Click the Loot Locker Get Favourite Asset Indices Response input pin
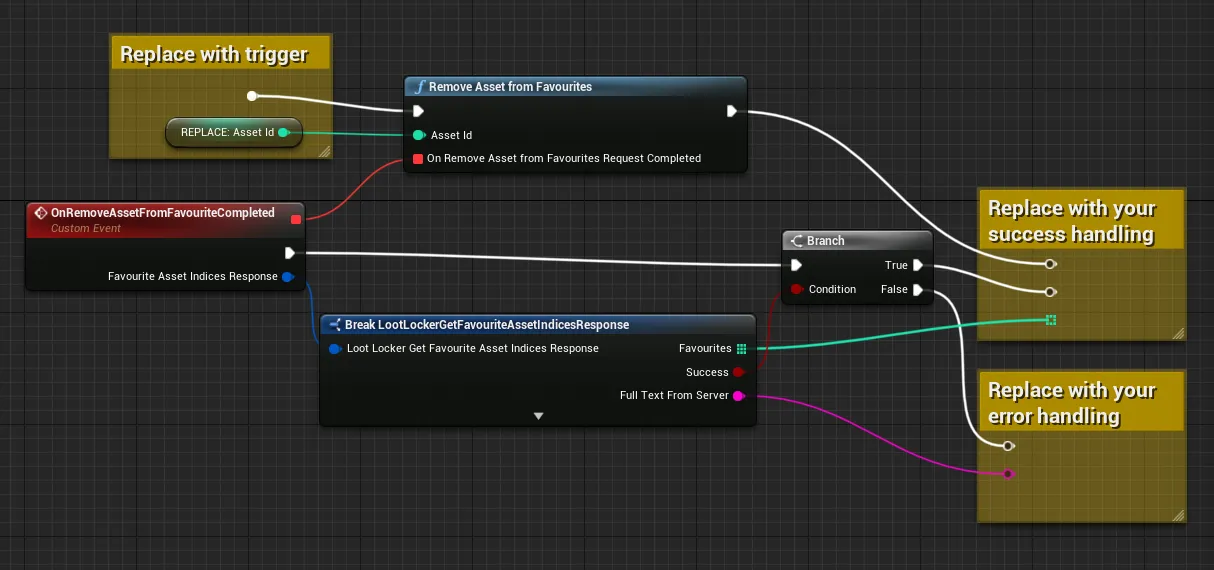Image resolution: width=1214 pixels, height=570 pixels. 335,349
